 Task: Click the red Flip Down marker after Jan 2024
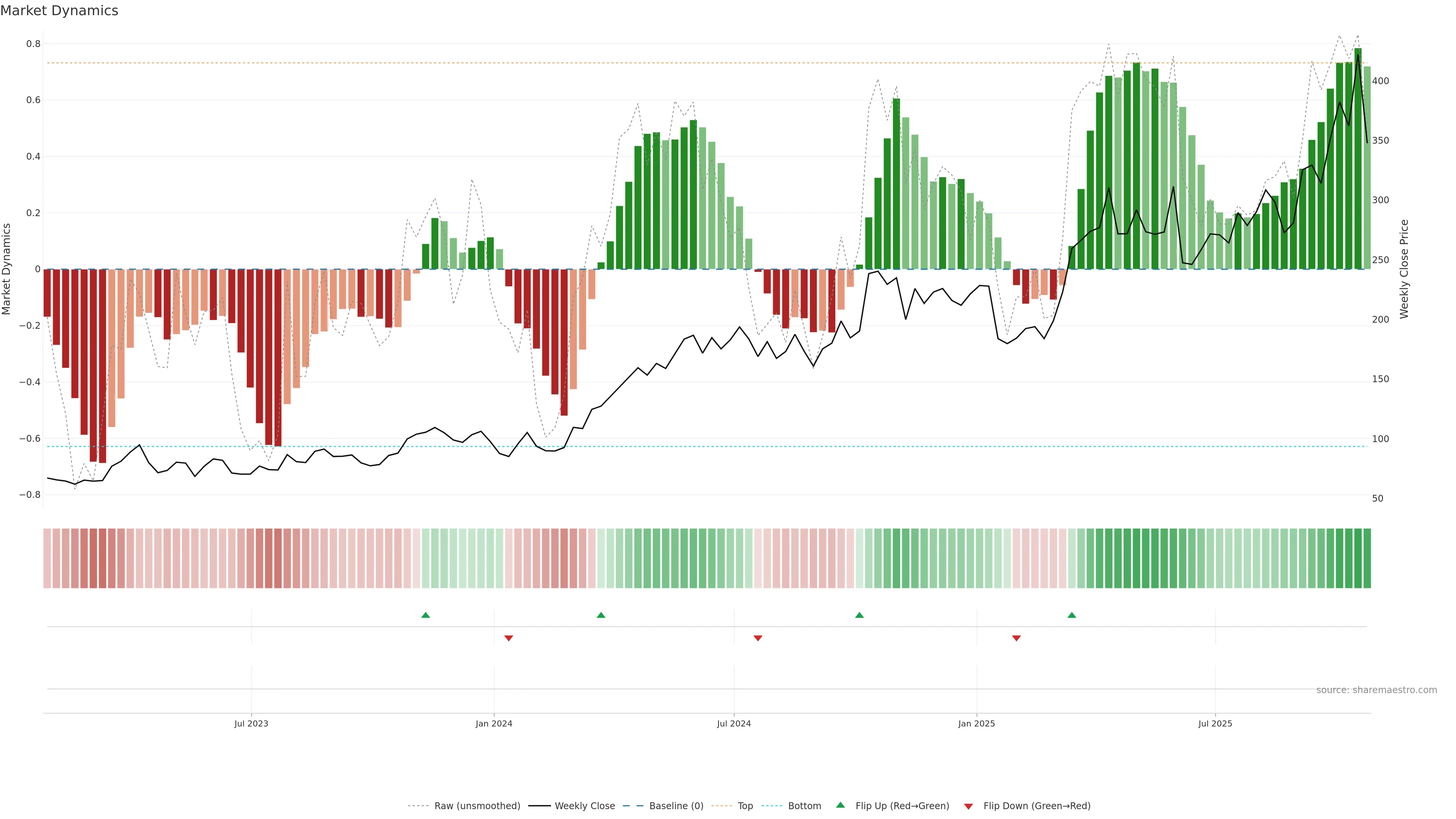[x=508, y=638]
